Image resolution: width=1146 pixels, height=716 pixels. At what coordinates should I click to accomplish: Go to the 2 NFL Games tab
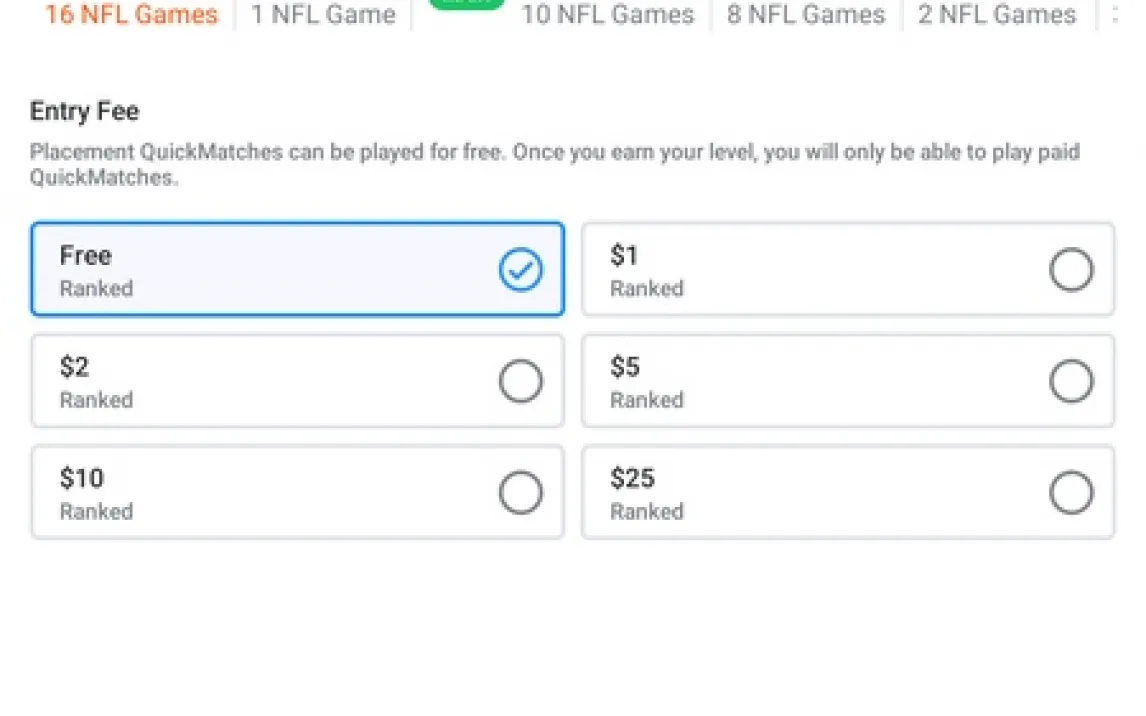coord(997,15)
